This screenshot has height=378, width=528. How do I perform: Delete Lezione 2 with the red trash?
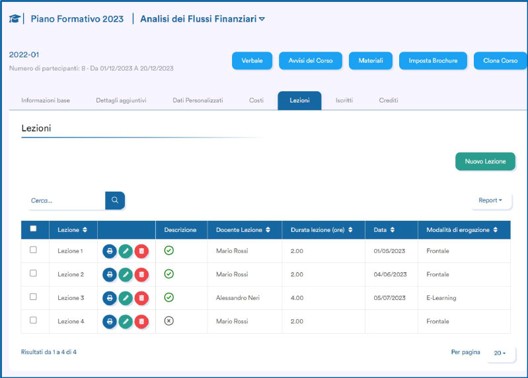point(141,275)
